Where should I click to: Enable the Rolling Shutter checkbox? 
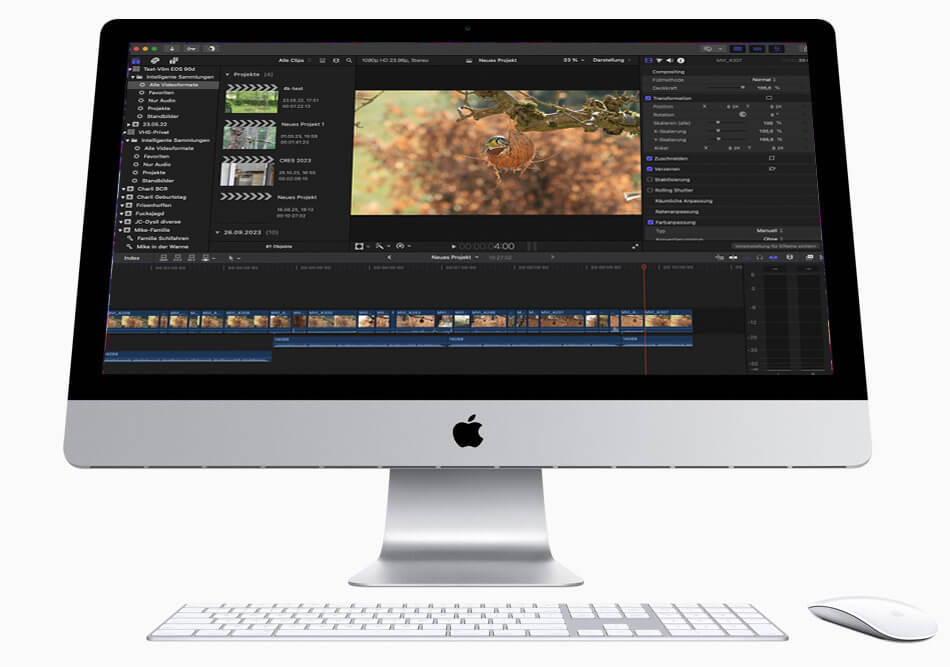coord(649,190)
